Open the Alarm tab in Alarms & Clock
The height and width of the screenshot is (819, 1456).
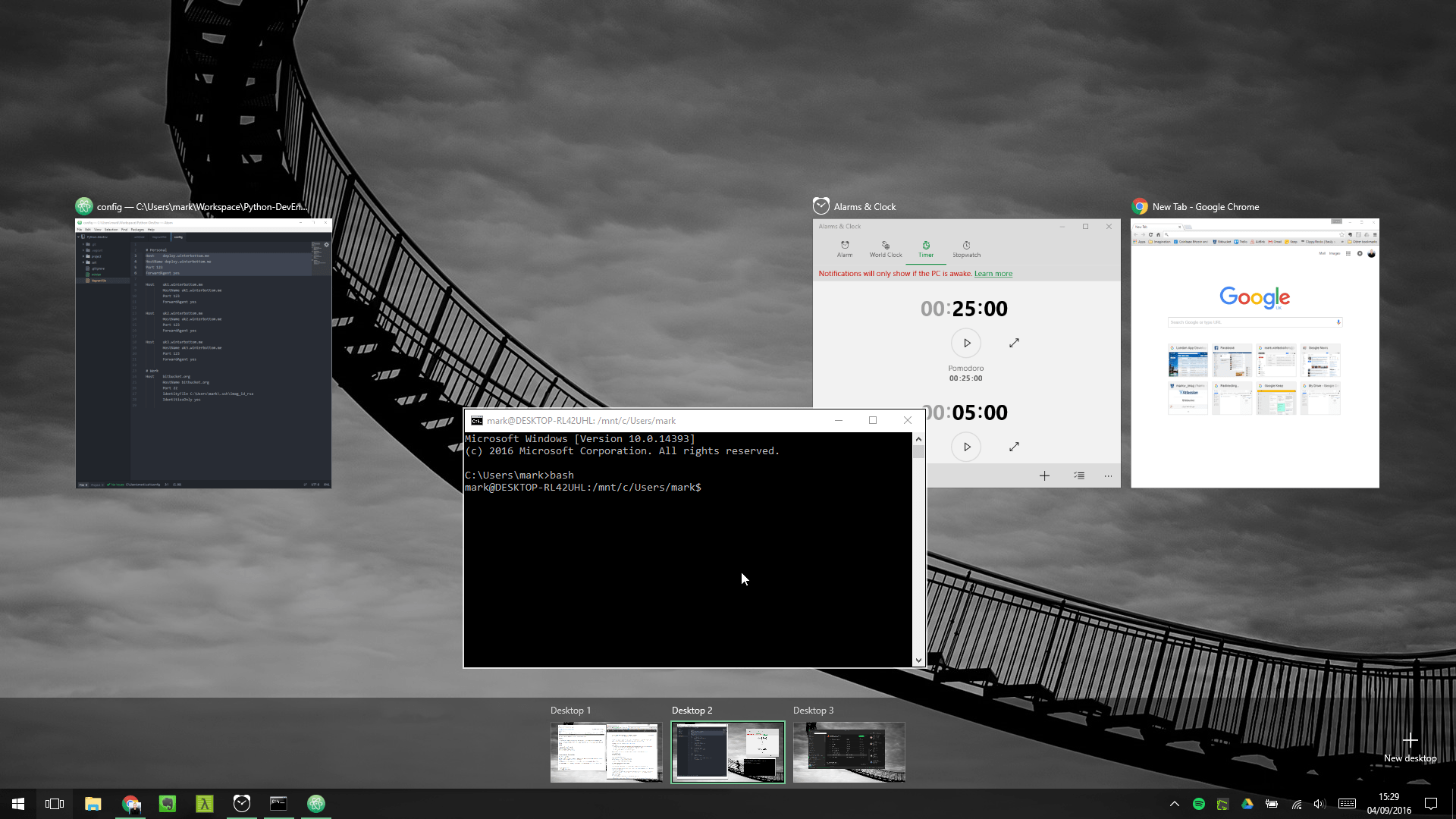[844, 249]
